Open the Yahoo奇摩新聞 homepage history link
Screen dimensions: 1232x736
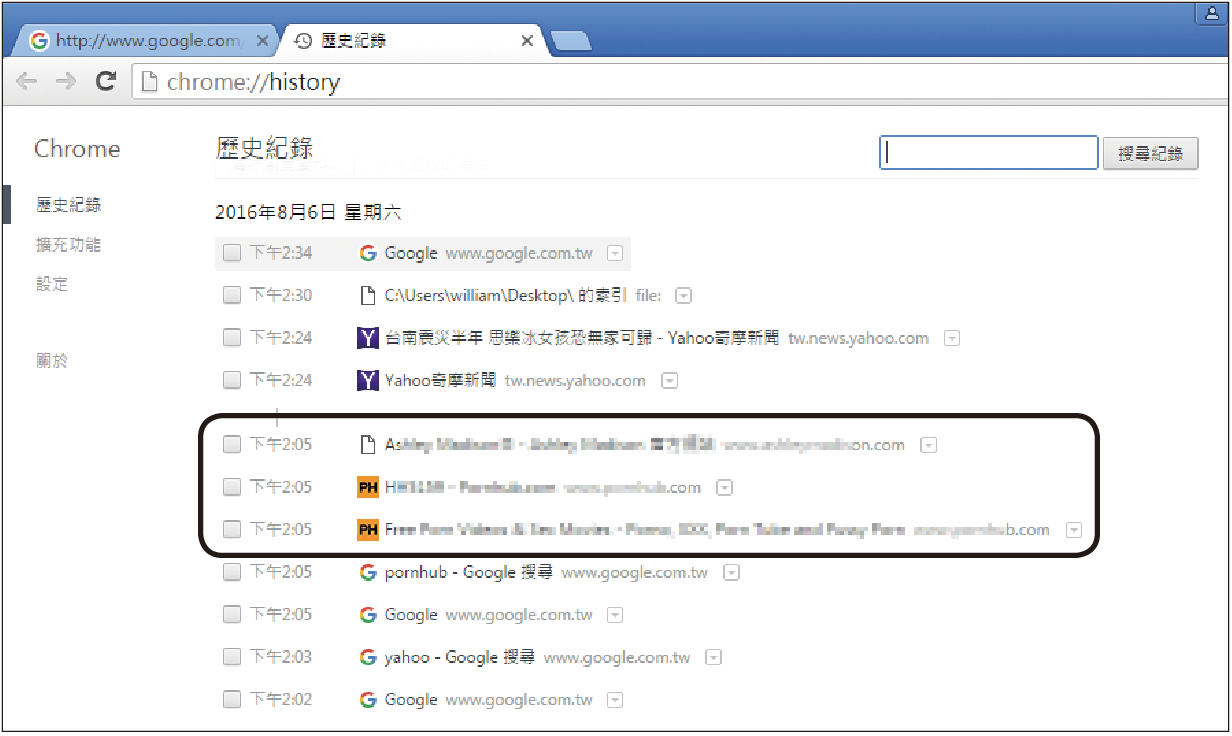click(x=440, y=380)
